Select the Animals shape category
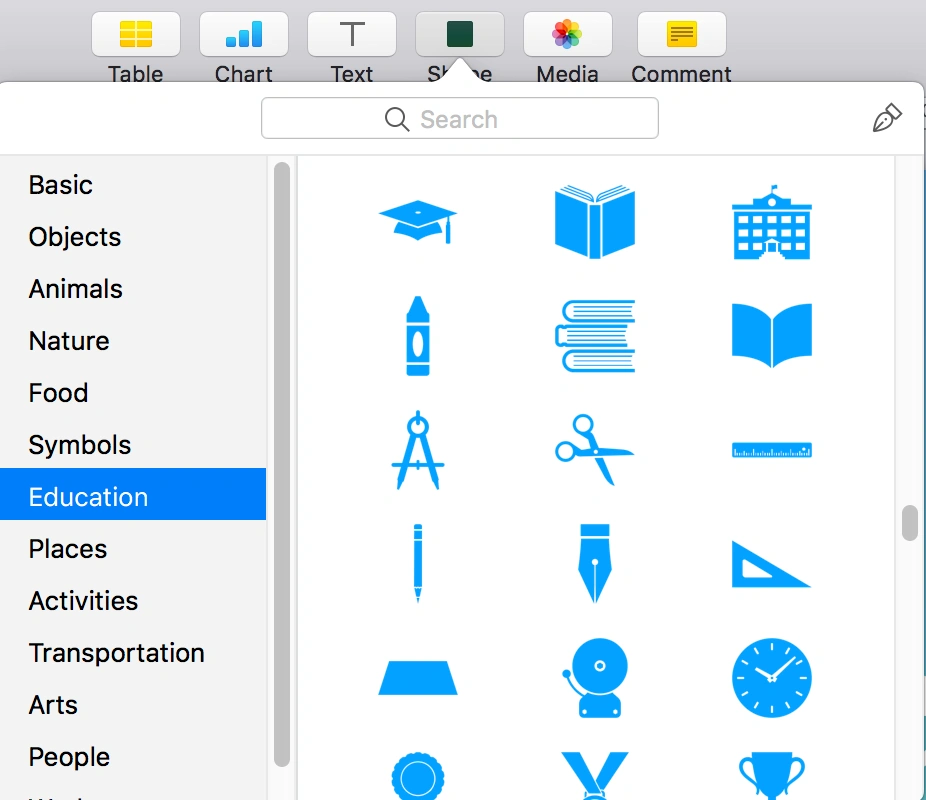 [133, 289]
